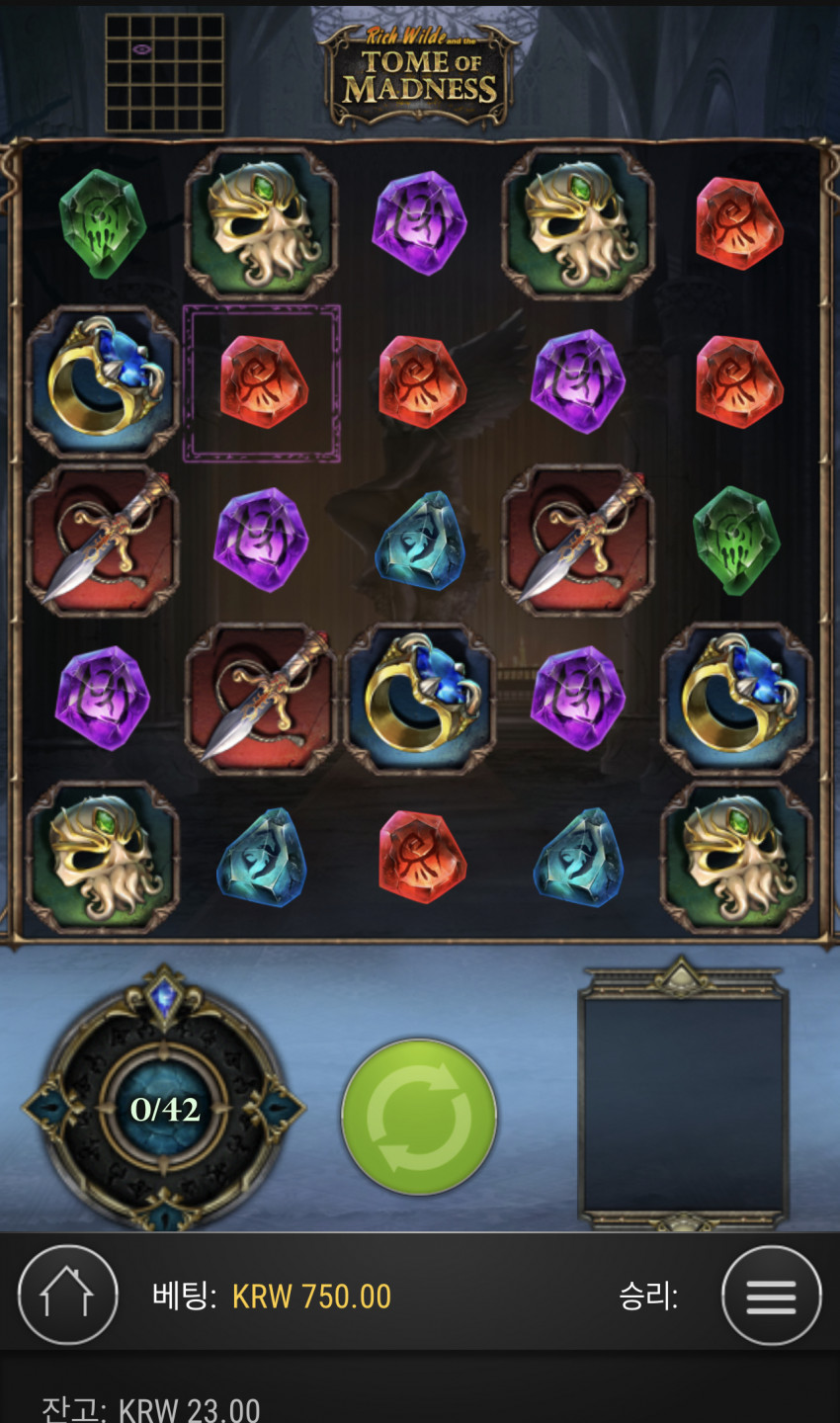The height and width of the screenshot is (1423, 840).
Task: Click the empty tome panel at bottom right
Action: coord(683,1094)
